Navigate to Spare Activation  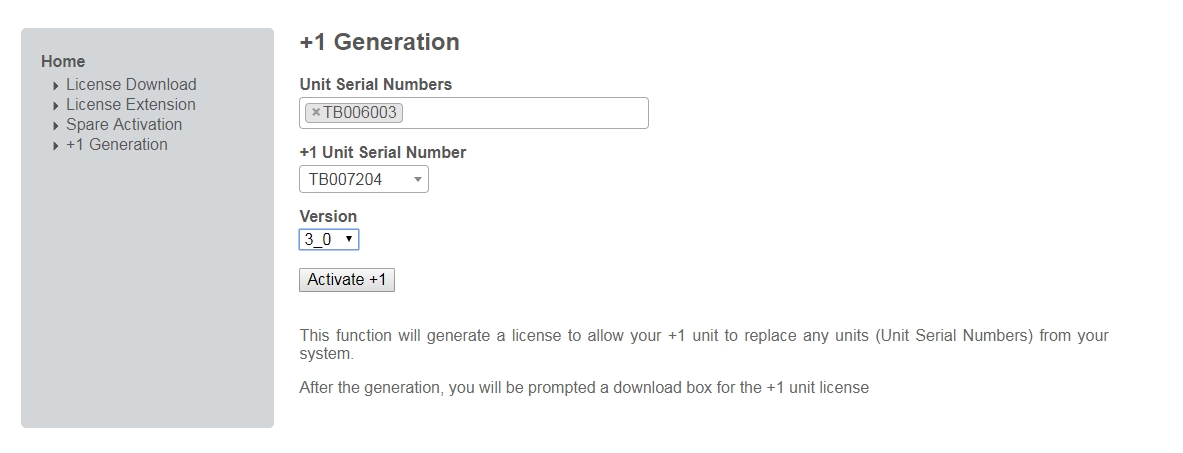(x=124, y=125)
